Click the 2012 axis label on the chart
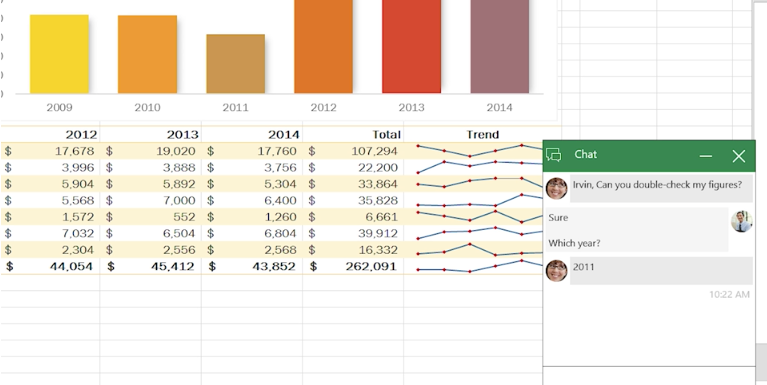 click(x=323, y=108)
